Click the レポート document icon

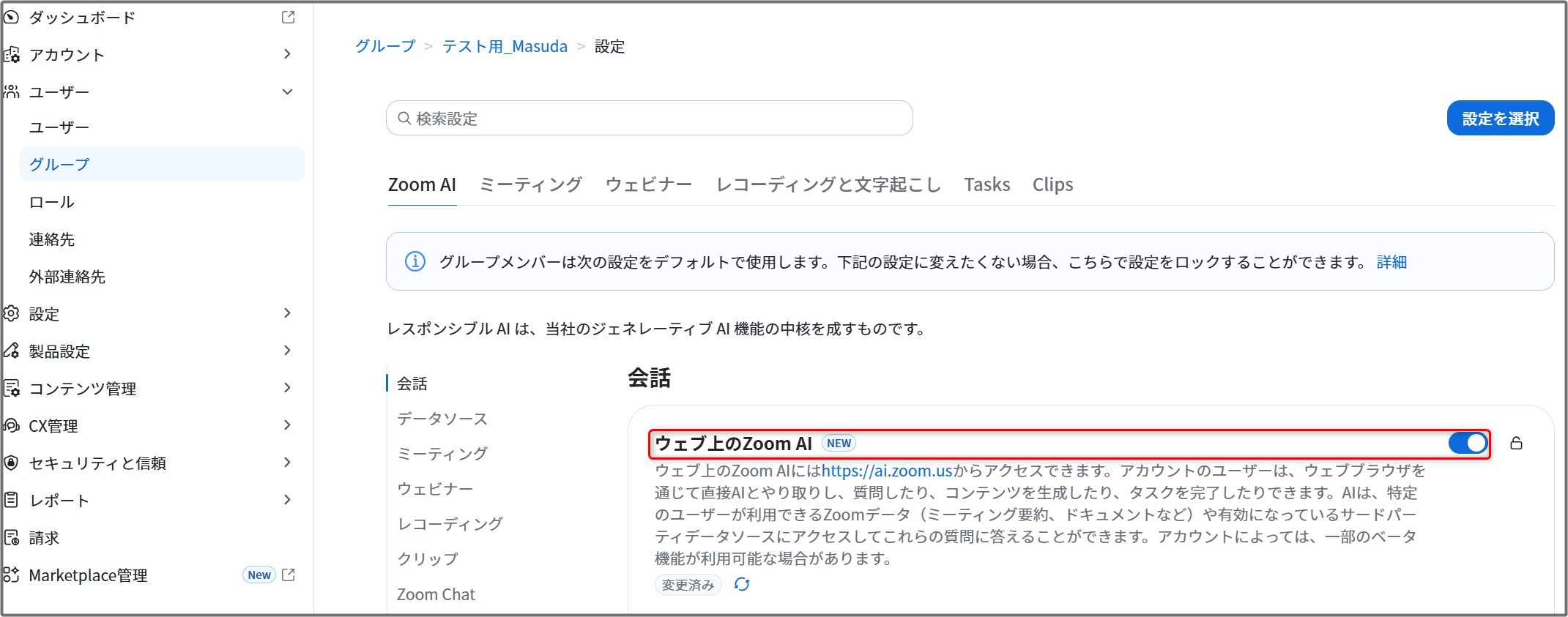(11, 500)
